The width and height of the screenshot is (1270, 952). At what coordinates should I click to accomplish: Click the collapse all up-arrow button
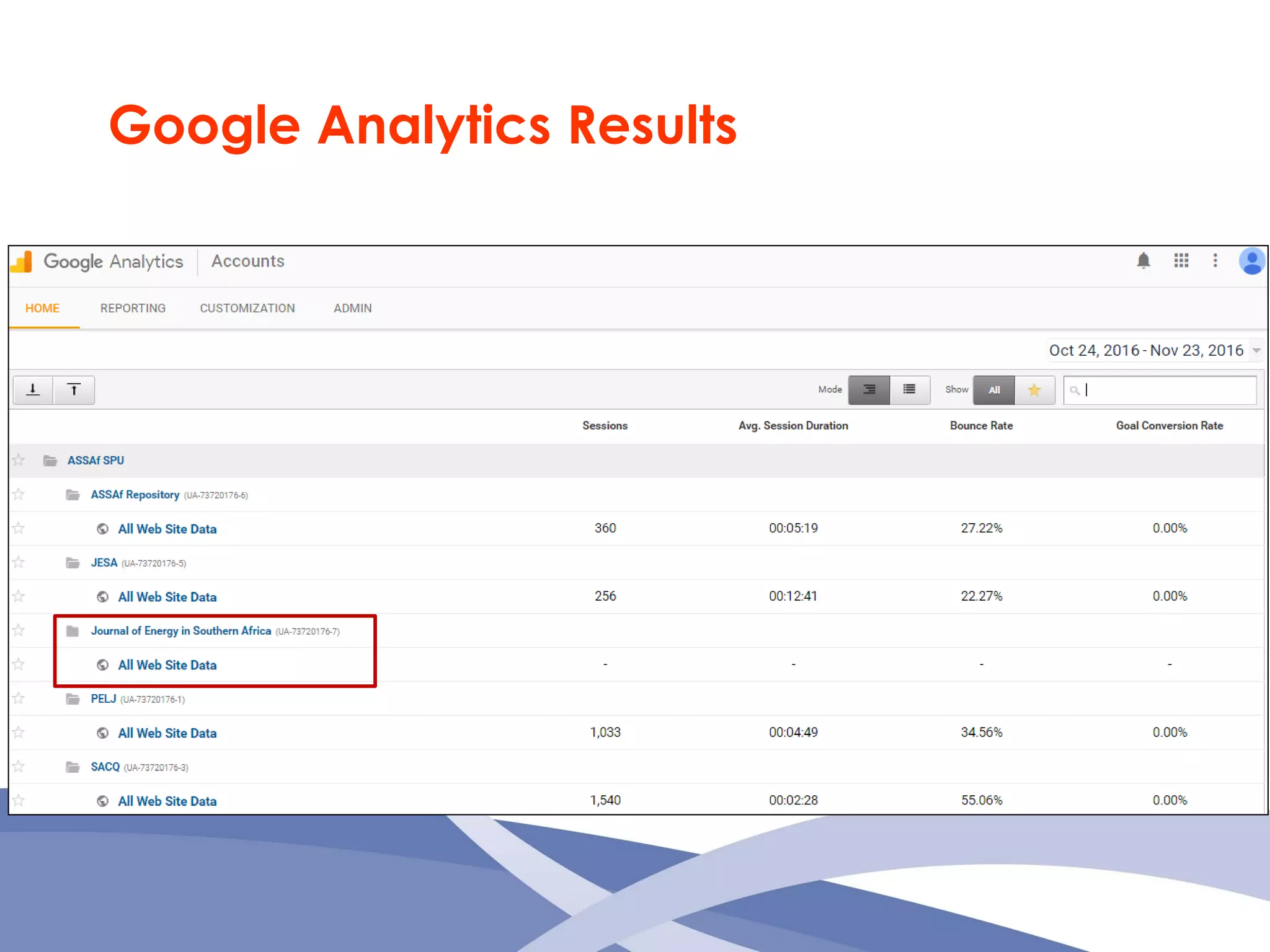pyautogui.click(x=74, y=390)
